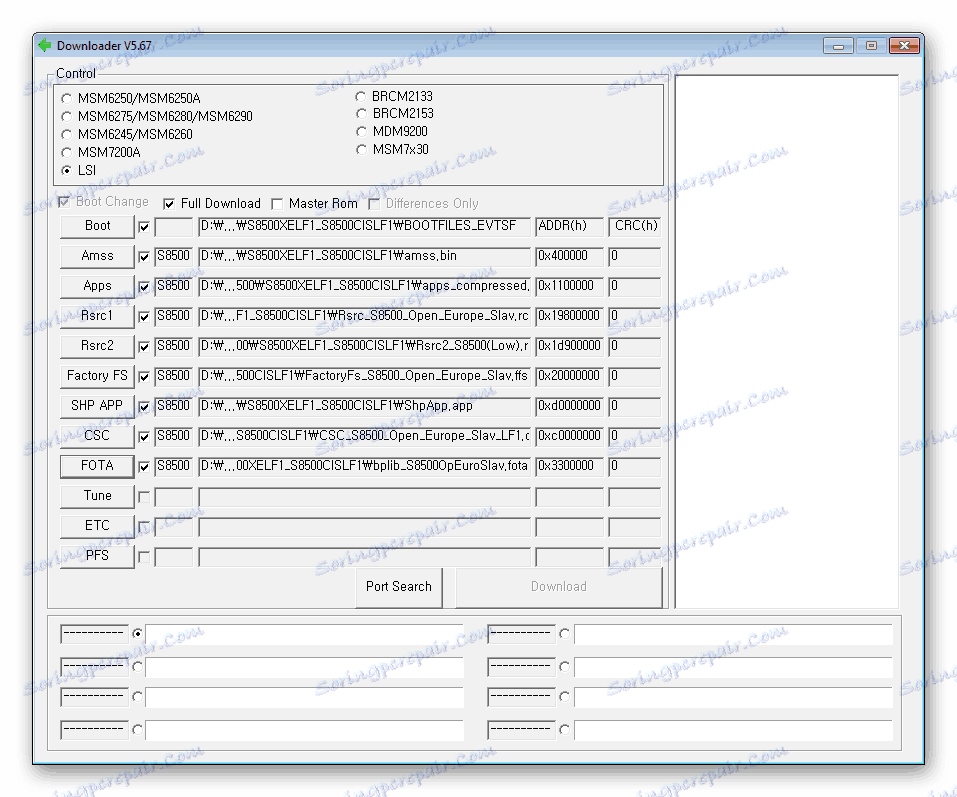This screenshot has height=797, width=957.
Task: Click the 0xd0000000 address field
Action: pos(569,406)
